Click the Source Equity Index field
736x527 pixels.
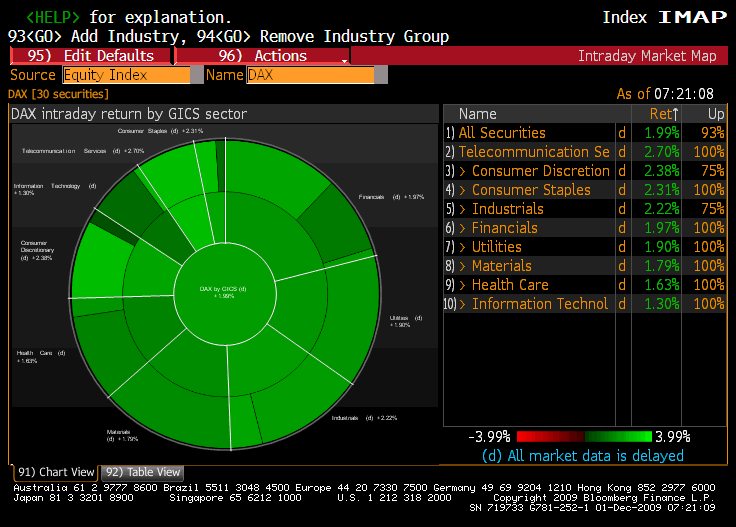tap(126, 75)
